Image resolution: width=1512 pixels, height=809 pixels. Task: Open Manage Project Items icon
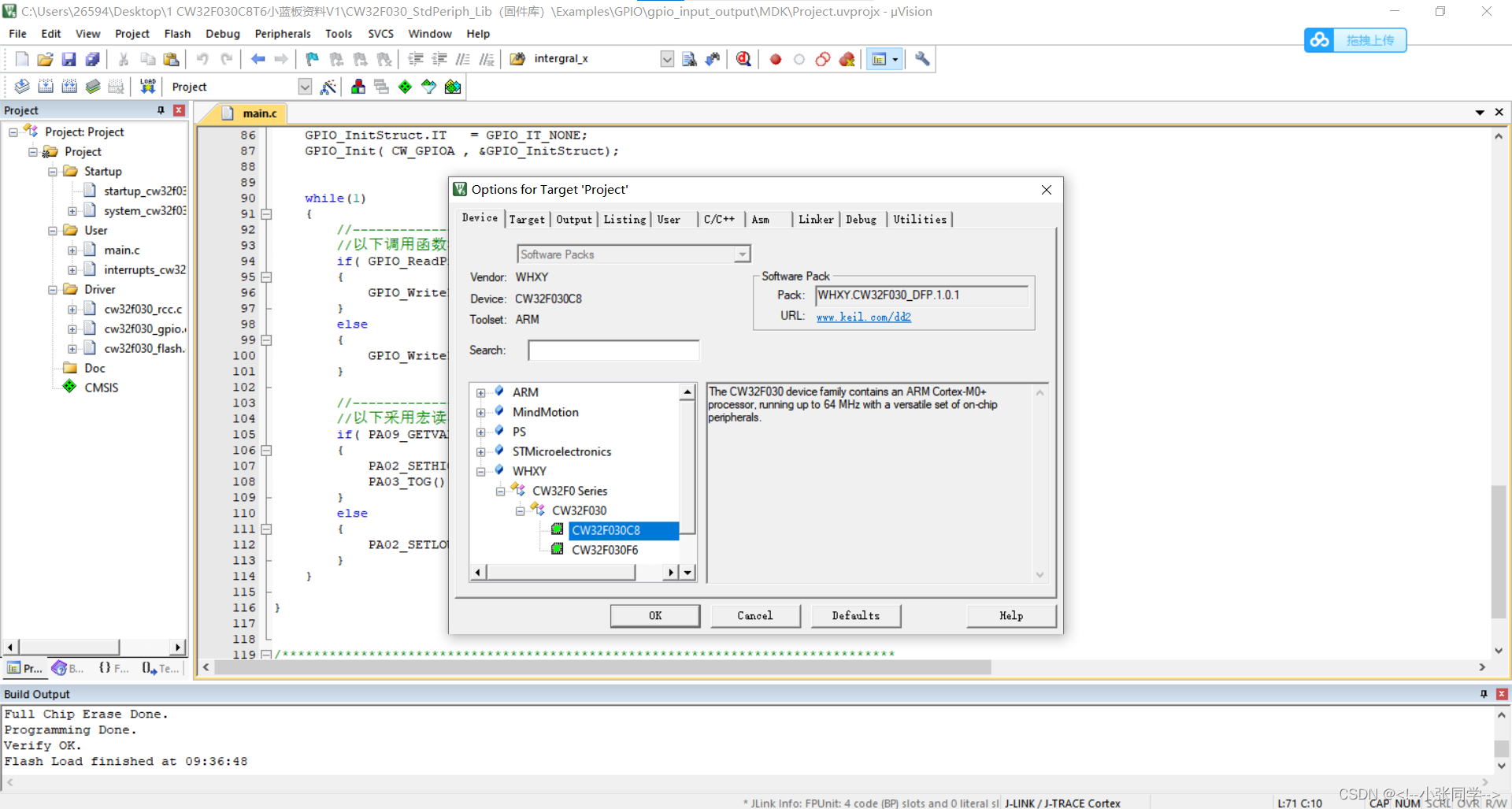pyautogui.click(x=358, y=87)
